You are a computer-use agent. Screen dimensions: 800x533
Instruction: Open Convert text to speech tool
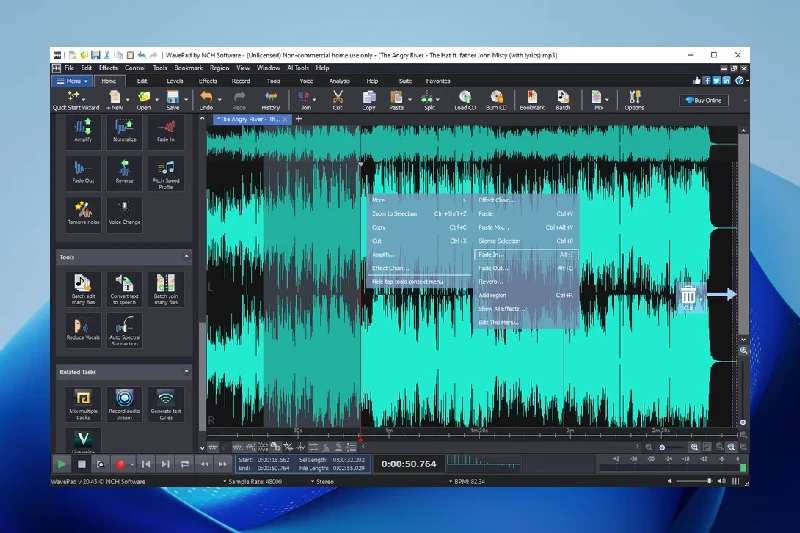pos(124,290)
